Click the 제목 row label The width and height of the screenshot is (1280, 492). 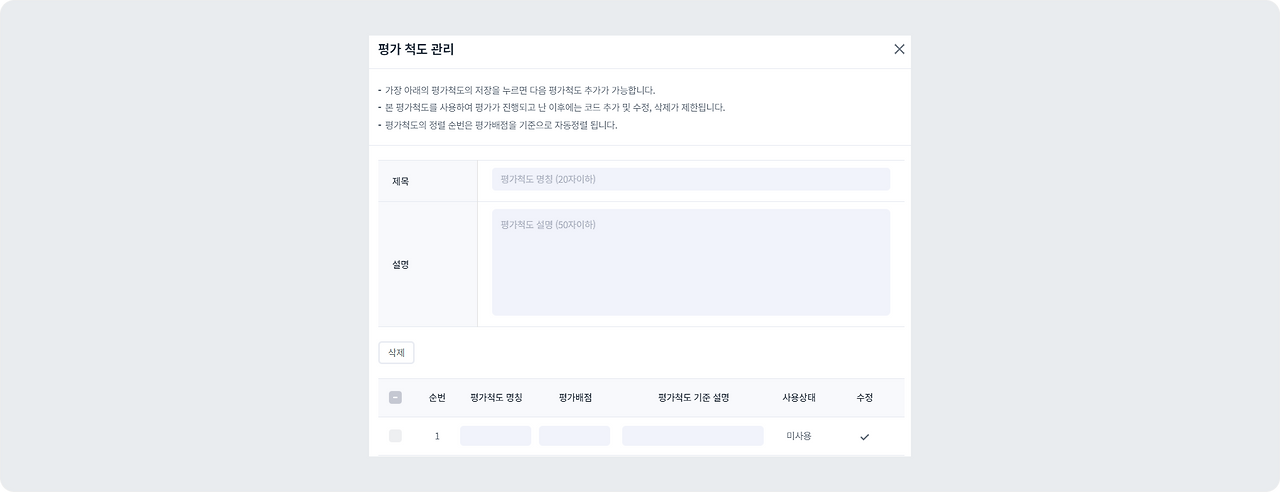point(401,181)
